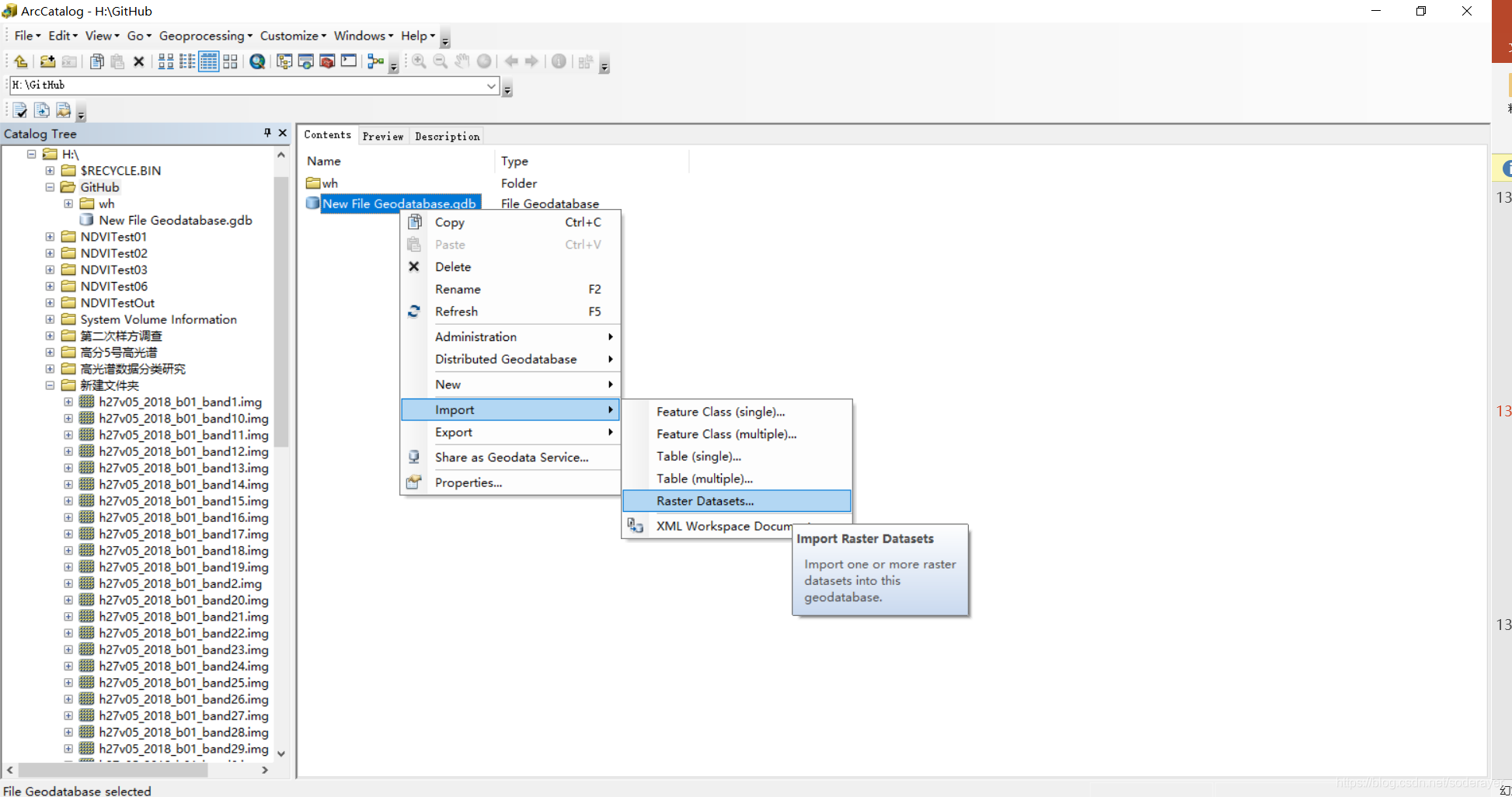Click the Export Metadata icon
The width and height of the screenshot is (1512, 797).
pyautogui.click(x=64, y=110)
